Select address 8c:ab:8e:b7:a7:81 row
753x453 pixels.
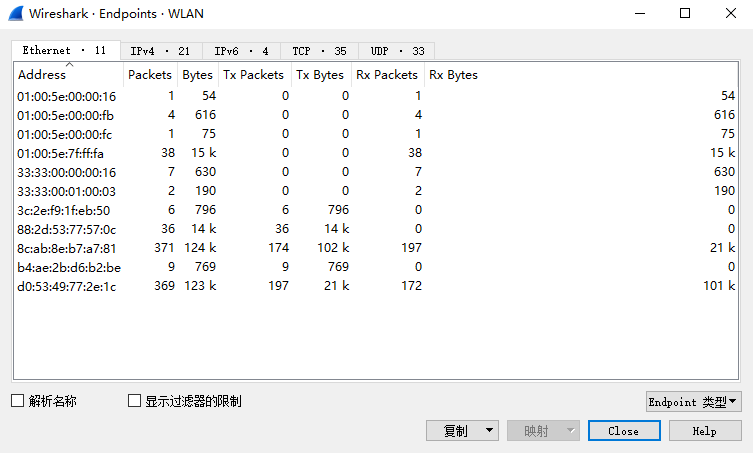(x=376, y=248)
